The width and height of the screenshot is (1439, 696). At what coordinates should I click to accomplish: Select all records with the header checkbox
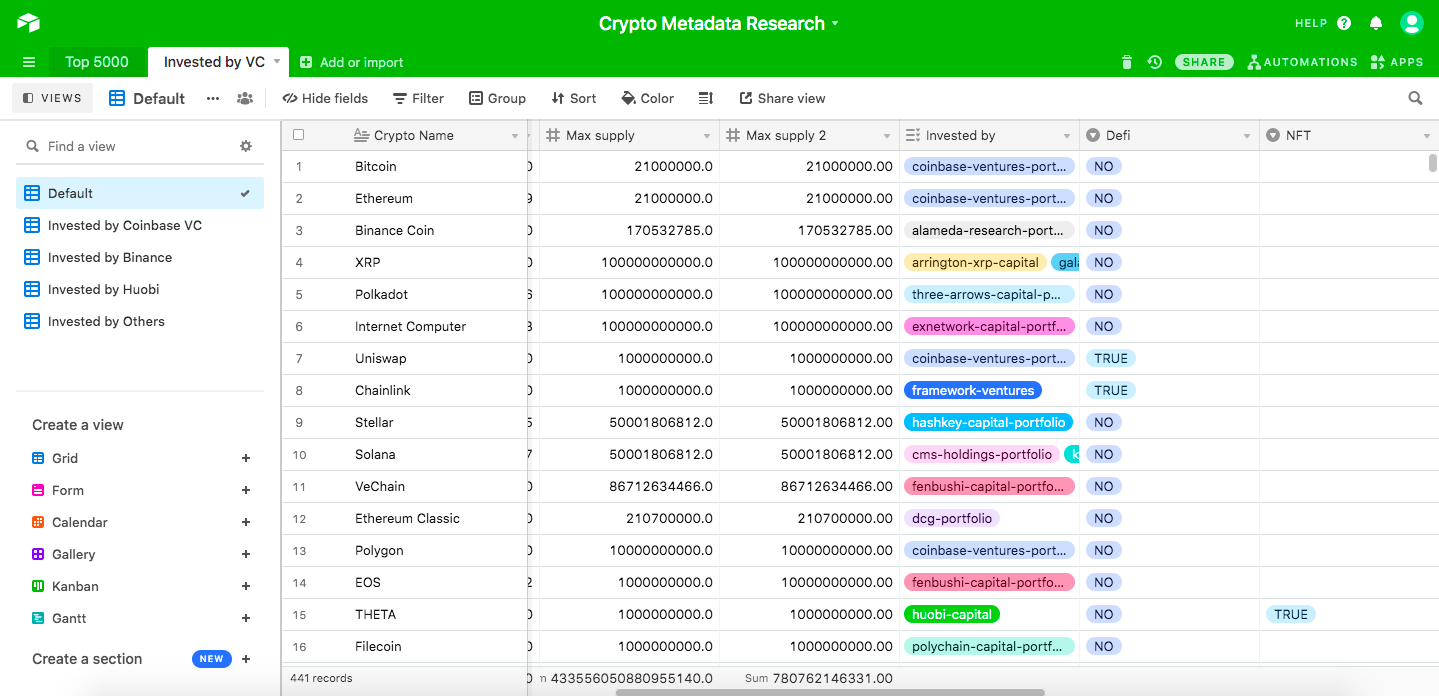click(x=297, y=134)
